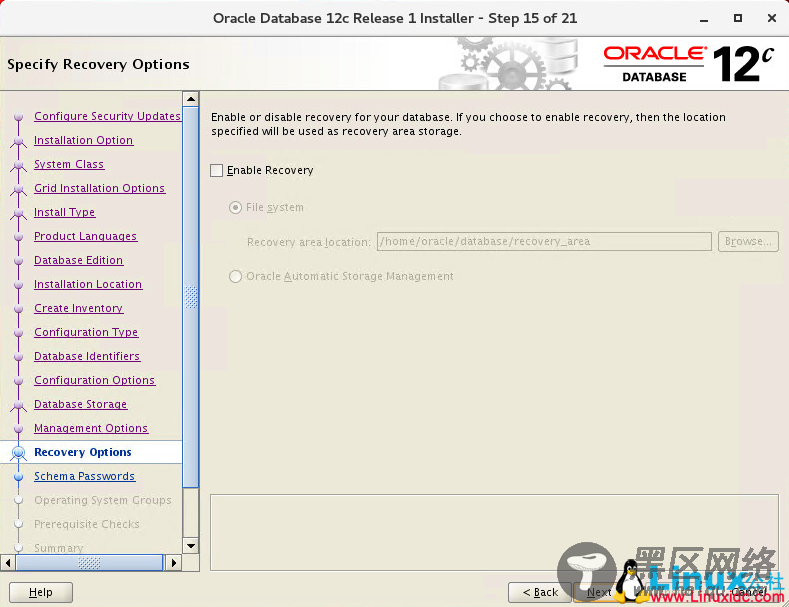The width and height of the screenshot is (789, 607).
Task: Go to Installation Option step
Action: pos(84,140)
